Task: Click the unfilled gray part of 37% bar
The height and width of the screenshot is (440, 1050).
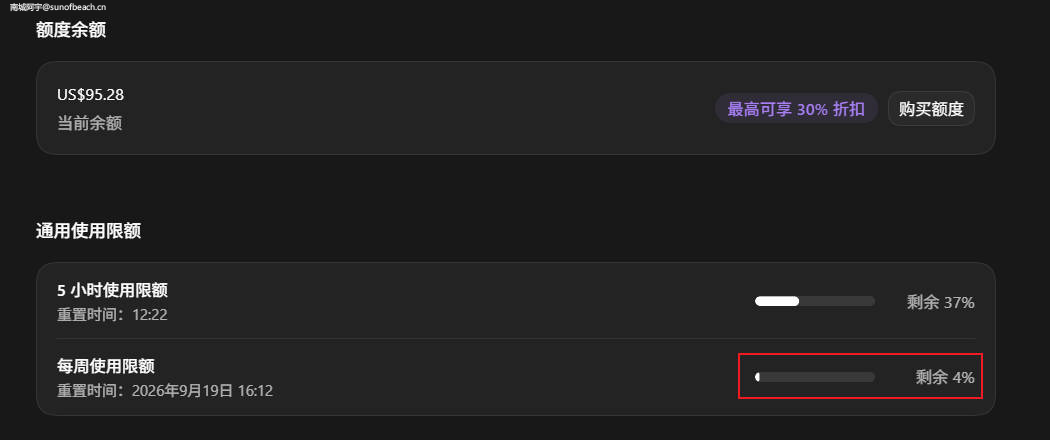Action: point(837,301)
